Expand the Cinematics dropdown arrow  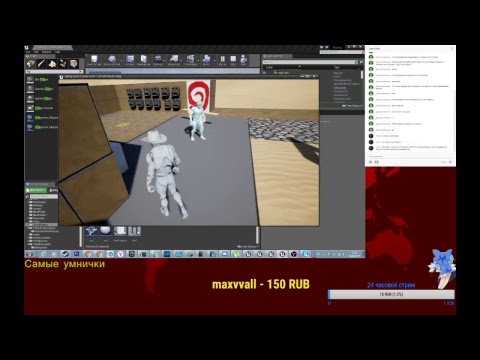pyautogui.click(x=199, y=61)
